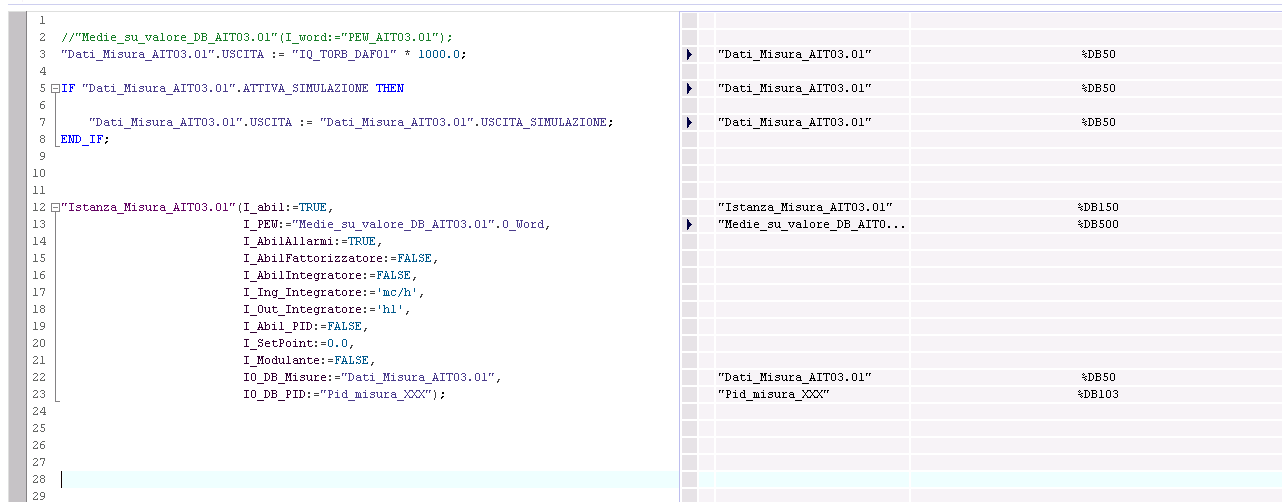Collapse the Istanza_Misura_AIT03.01 call on line 12
The width and height of the screenshot is (1282, 502).
(54, 207)
